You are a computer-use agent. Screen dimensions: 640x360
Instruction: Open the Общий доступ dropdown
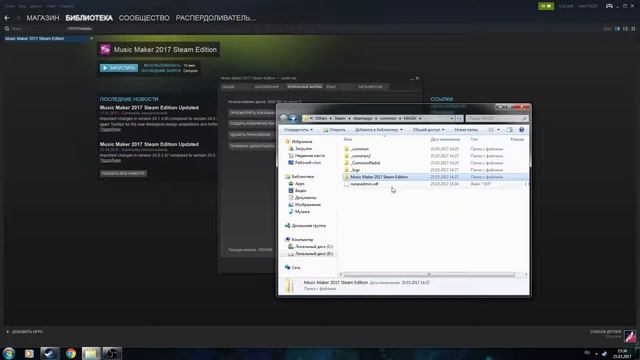coord(428,130)
